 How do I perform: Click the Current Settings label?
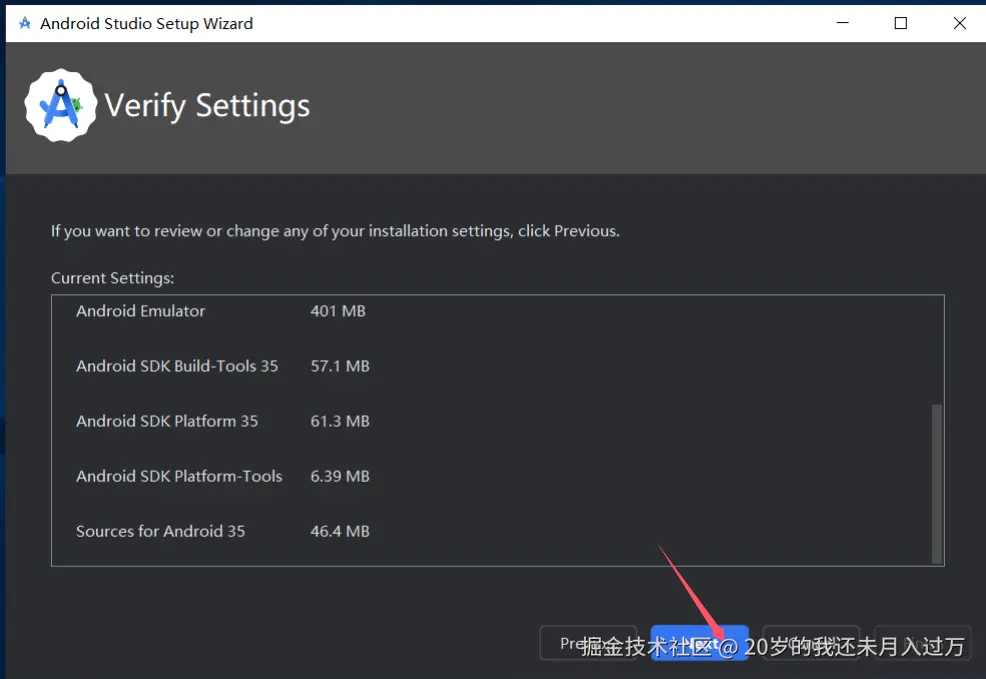click(113, 278)
